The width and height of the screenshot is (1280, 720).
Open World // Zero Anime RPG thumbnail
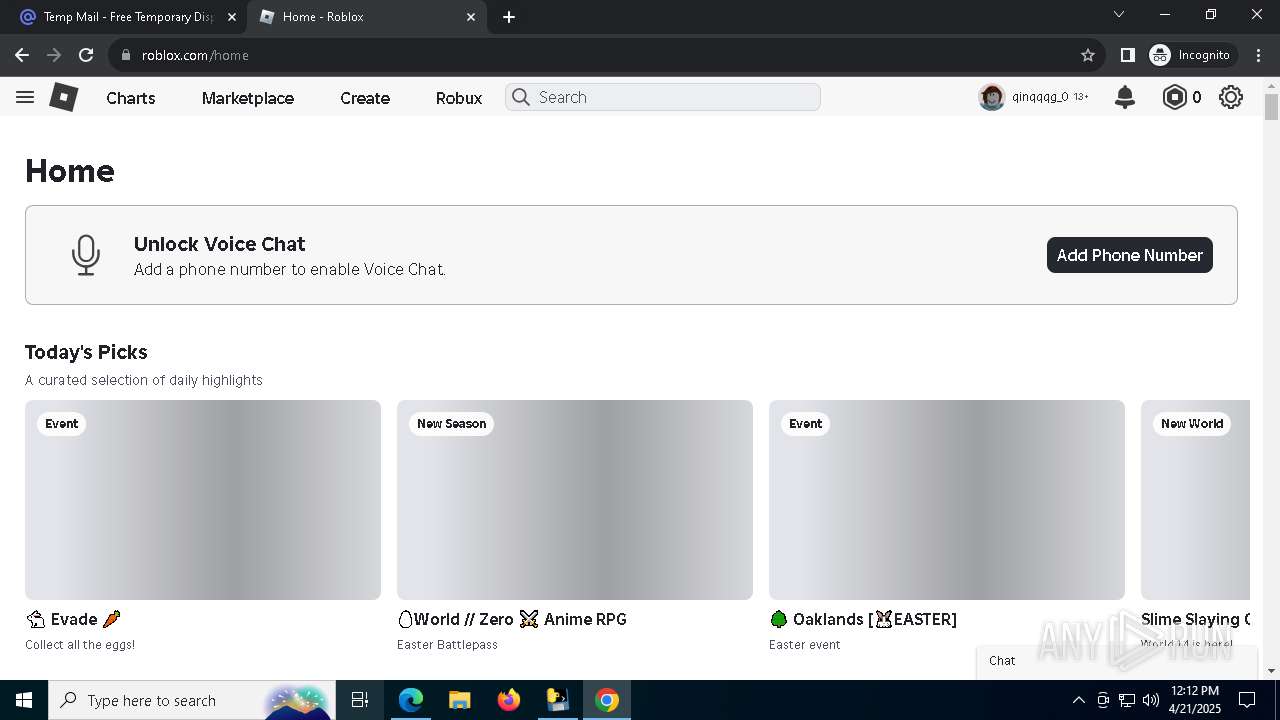575,500
